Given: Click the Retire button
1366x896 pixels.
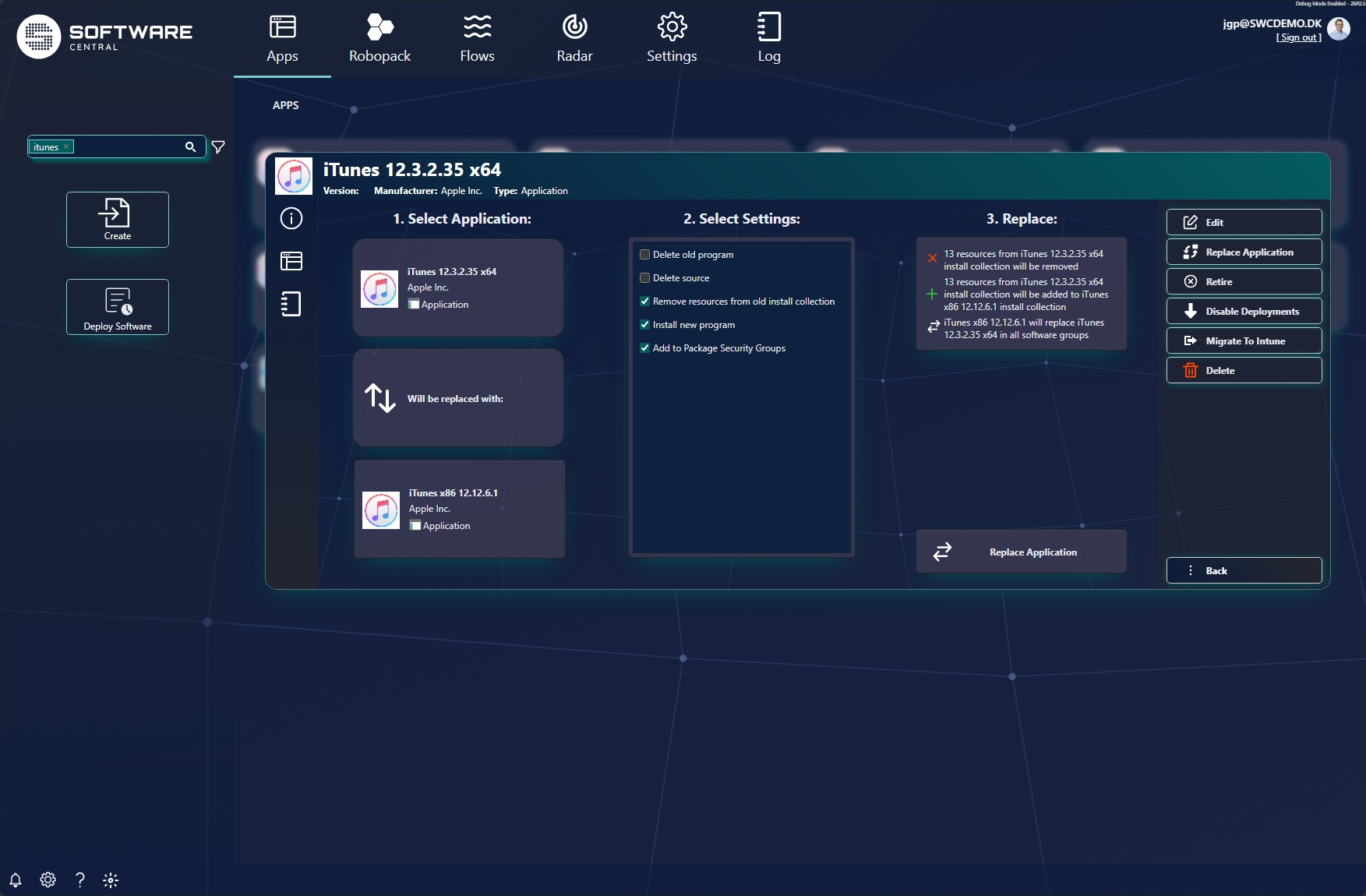Looking at the screenshot, I should click(1244, 281).
